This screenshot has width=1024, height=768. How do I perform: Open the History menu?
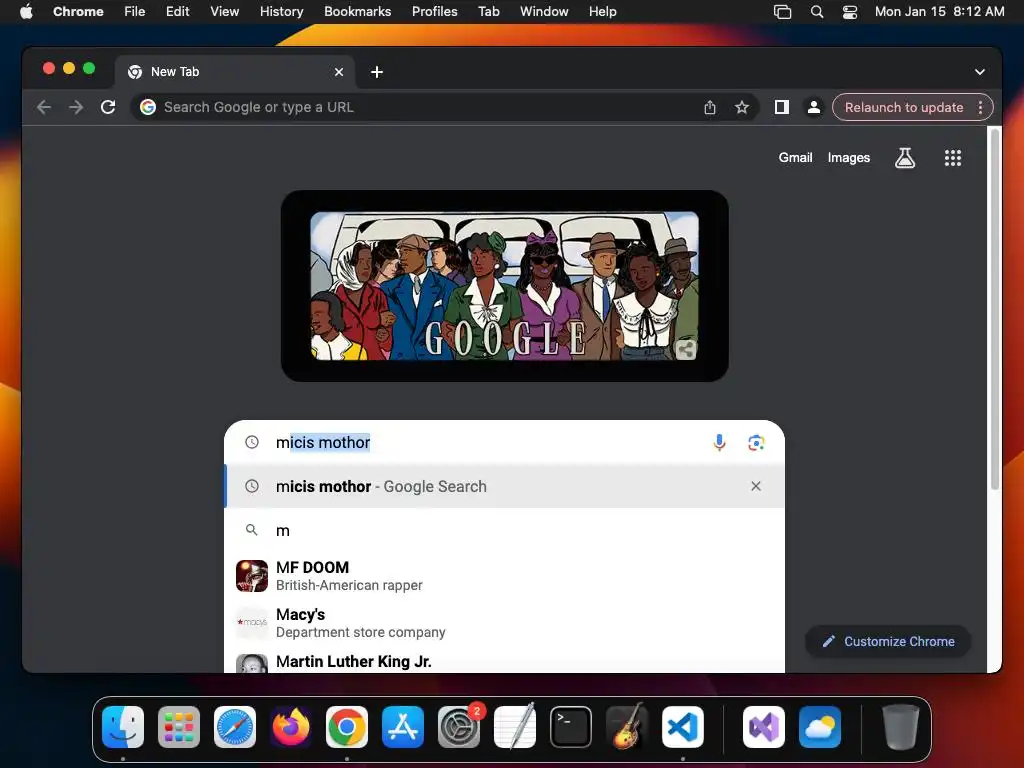point(281,12)
